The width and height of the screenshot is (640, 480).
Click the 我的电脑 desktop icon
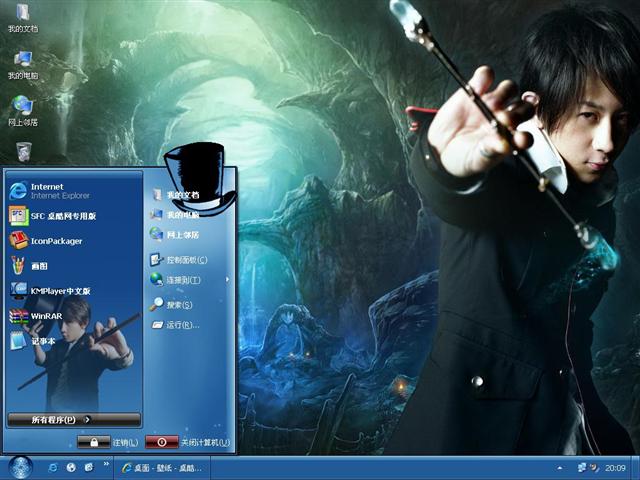(22, 63)
